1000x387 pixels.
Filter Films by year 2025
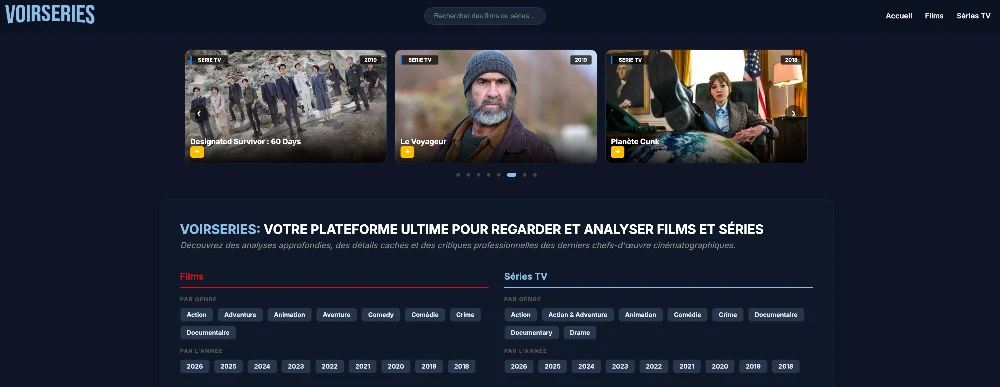pyautogui.click(x=228, y=367)
